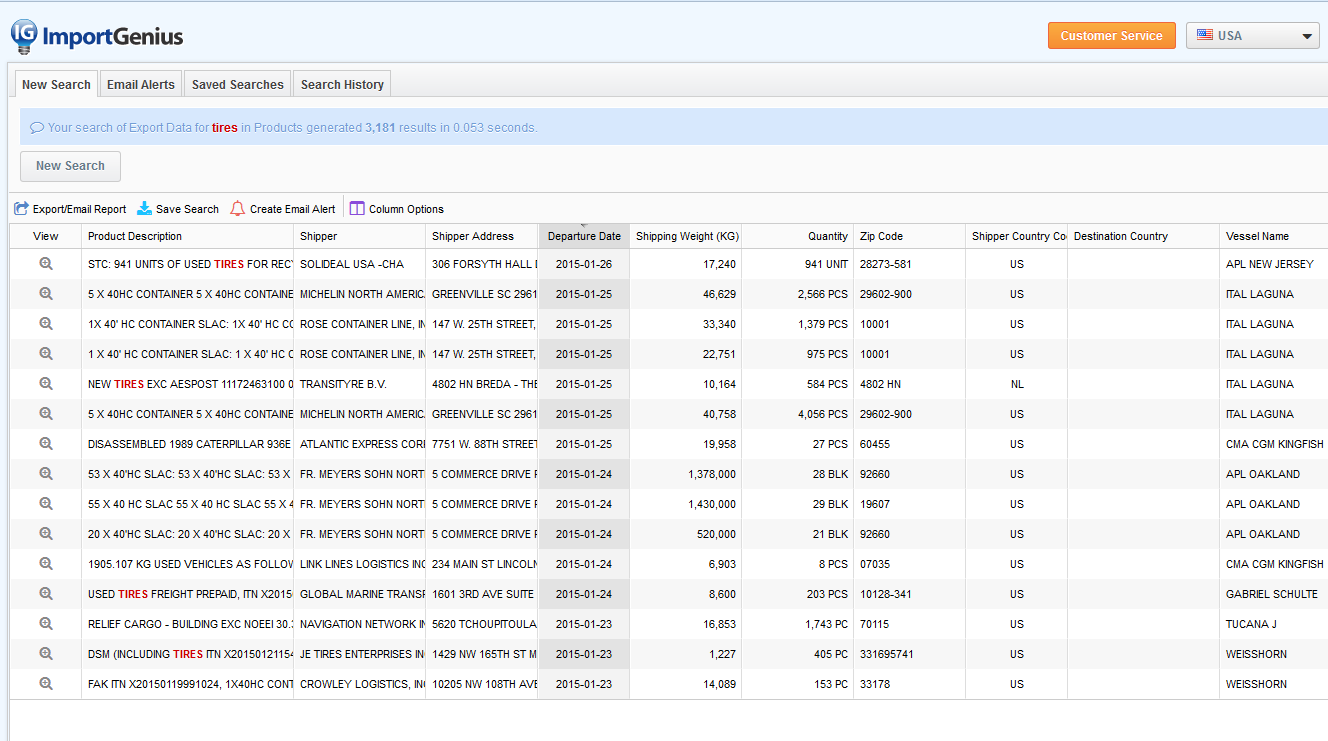Sort by the Vessel Name column header
Screen dimensions: 1328x741
(1257, 237)
